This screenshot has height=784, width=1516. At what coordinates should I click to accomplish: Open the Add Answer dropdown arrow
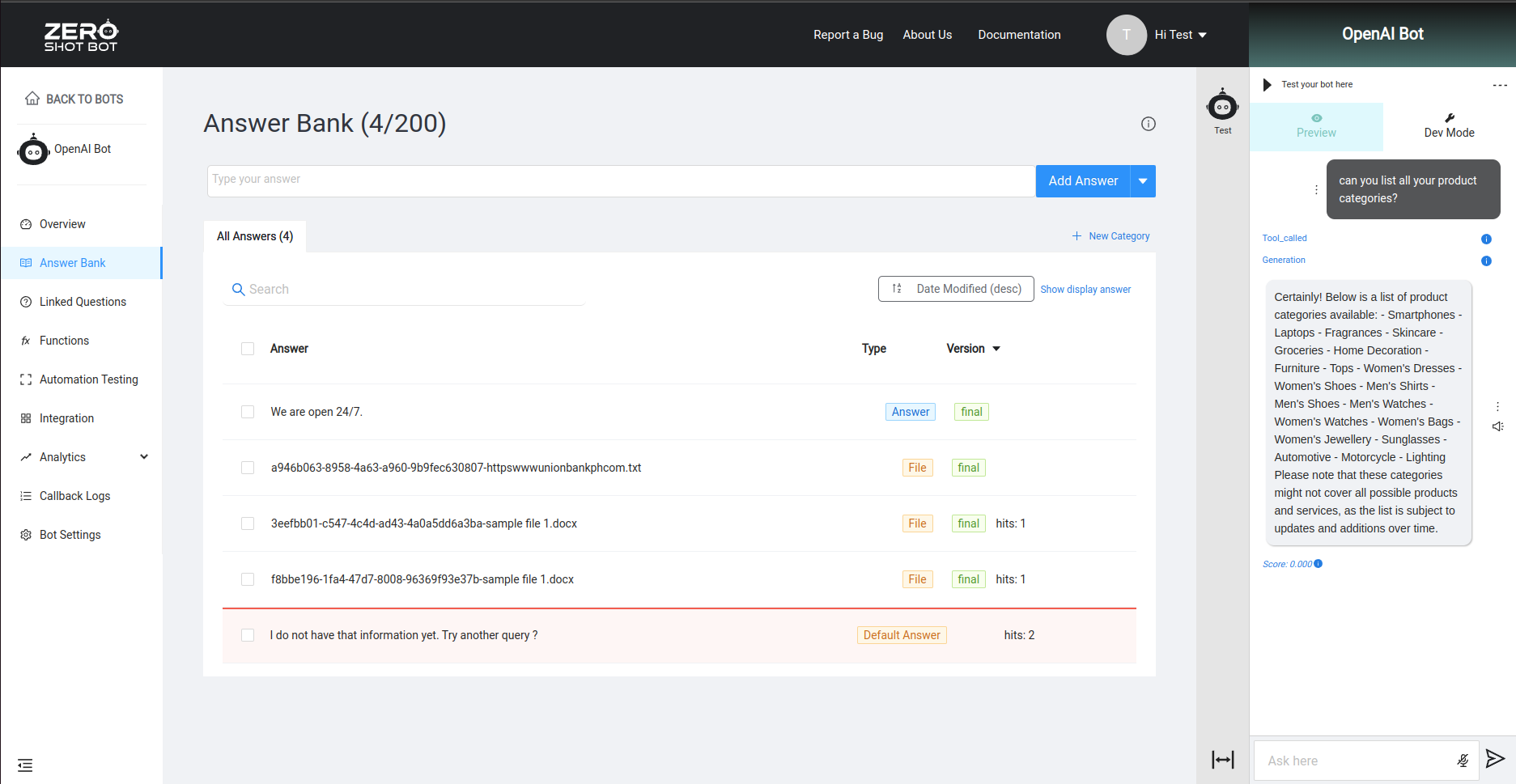pyautogui.click(x=1143, y=181)
